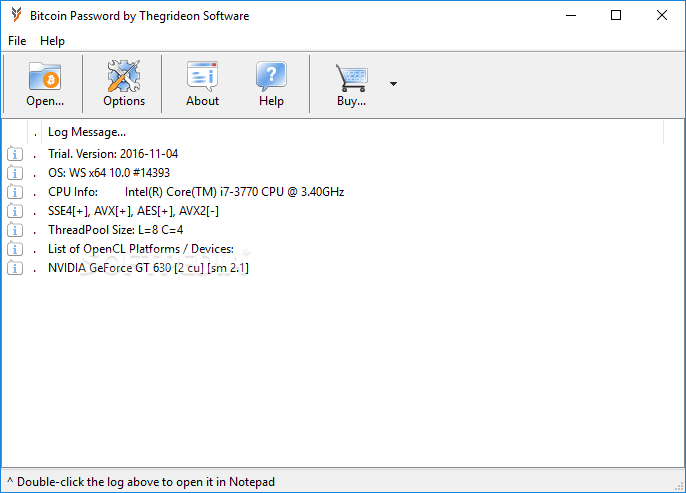This screenshot has width=686, height=493.
Task: Select 'OS: WS x64 10.0 #14393' log entry
Action: point(109,173)
